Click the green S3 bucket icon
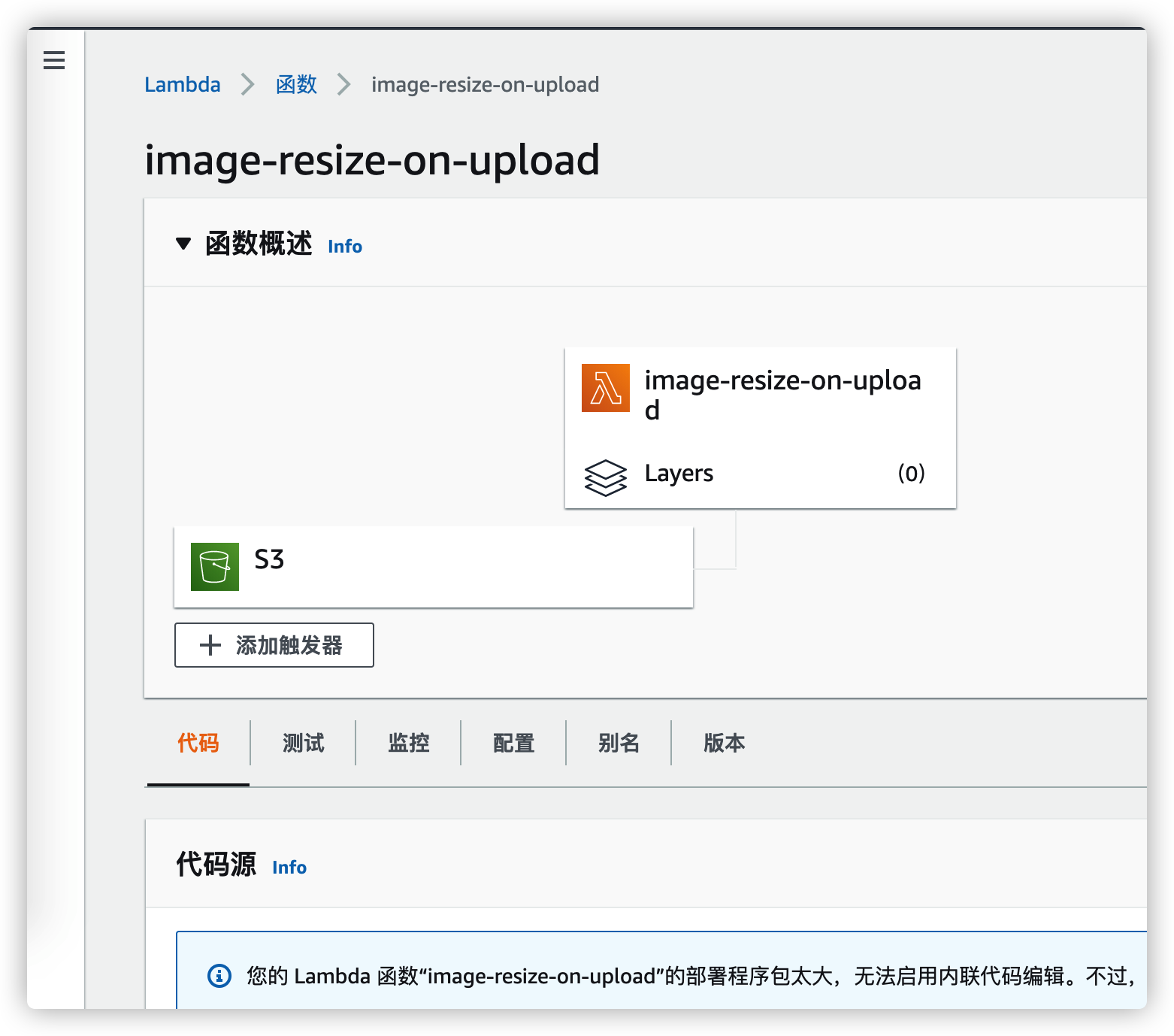 point(215,567)
